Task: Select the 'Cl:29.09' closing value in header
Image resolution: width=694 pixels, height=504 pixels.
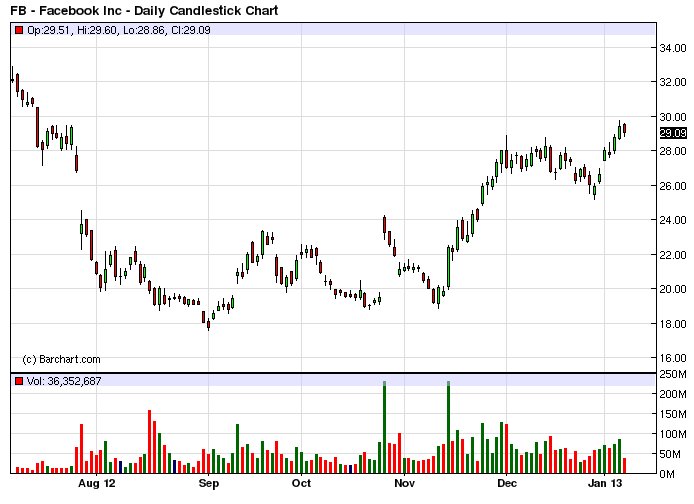Action: 190,30
